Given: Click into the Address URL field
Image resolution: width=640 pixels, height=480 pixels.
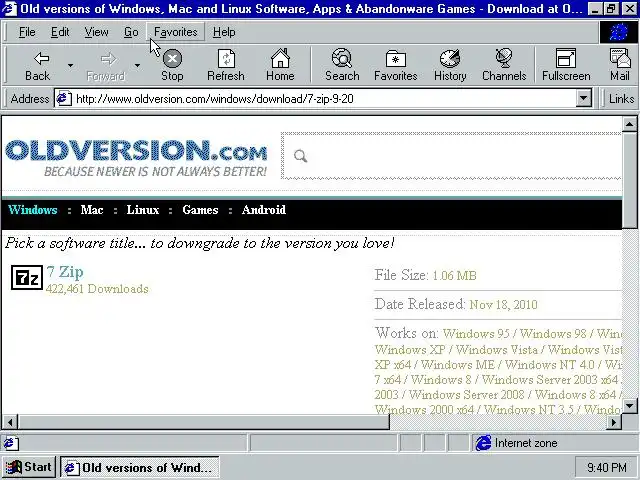Looking at the screenshot, I should pos(322,99).
